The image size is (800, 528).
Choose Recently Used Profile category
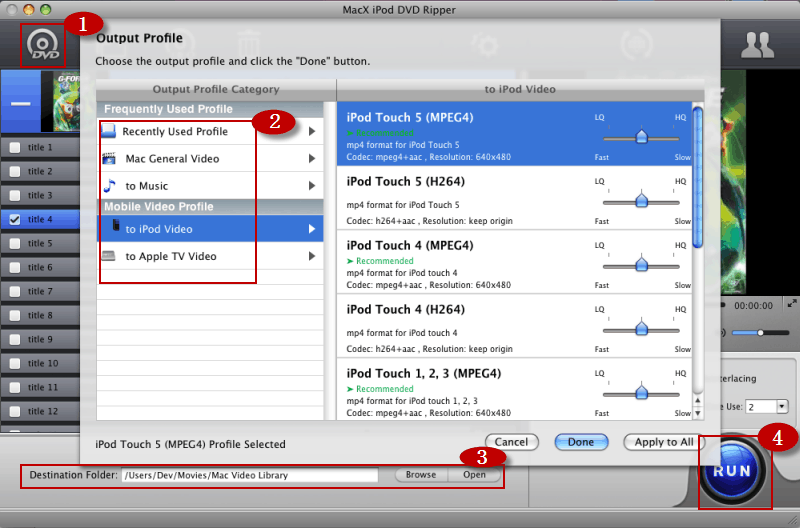click(x=210, y=131)
